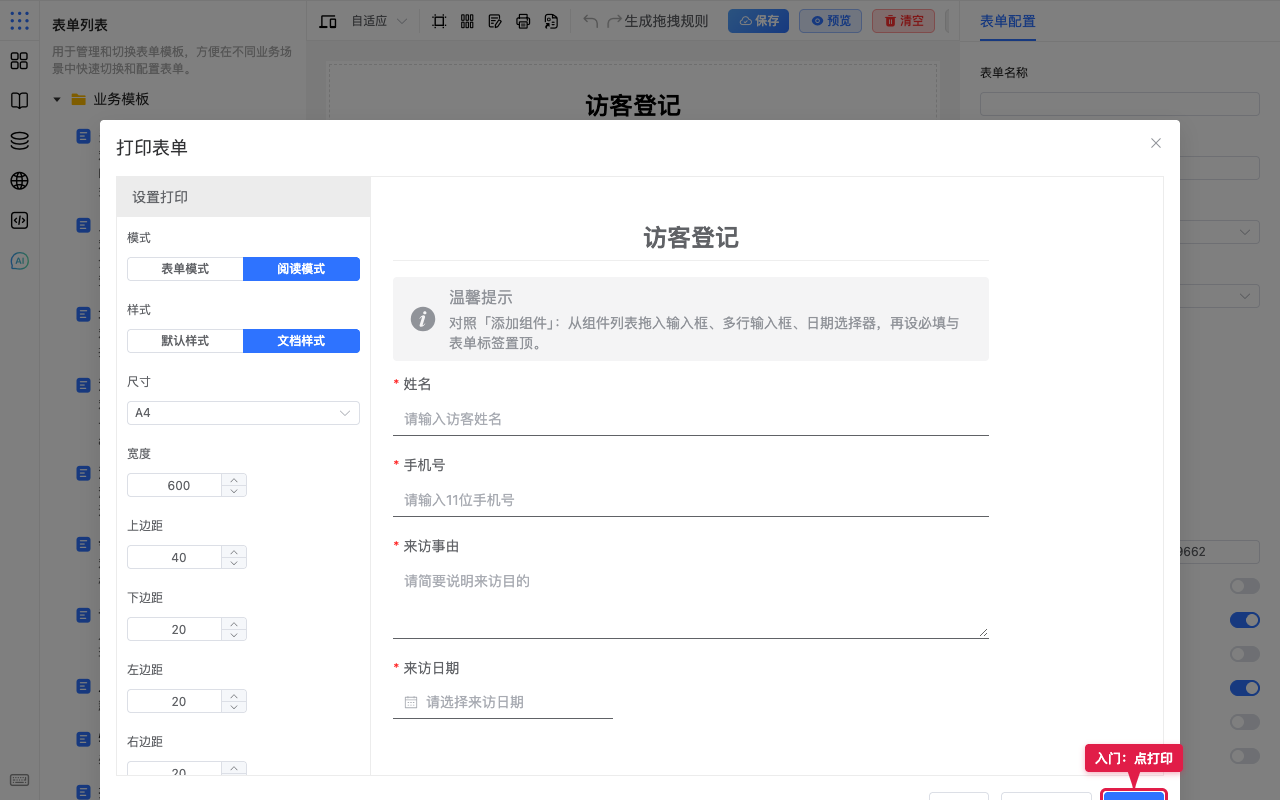The image size is (1280, 800).
Task: Increase 宽度 with the up arrow
Action: tap(234, 479)
